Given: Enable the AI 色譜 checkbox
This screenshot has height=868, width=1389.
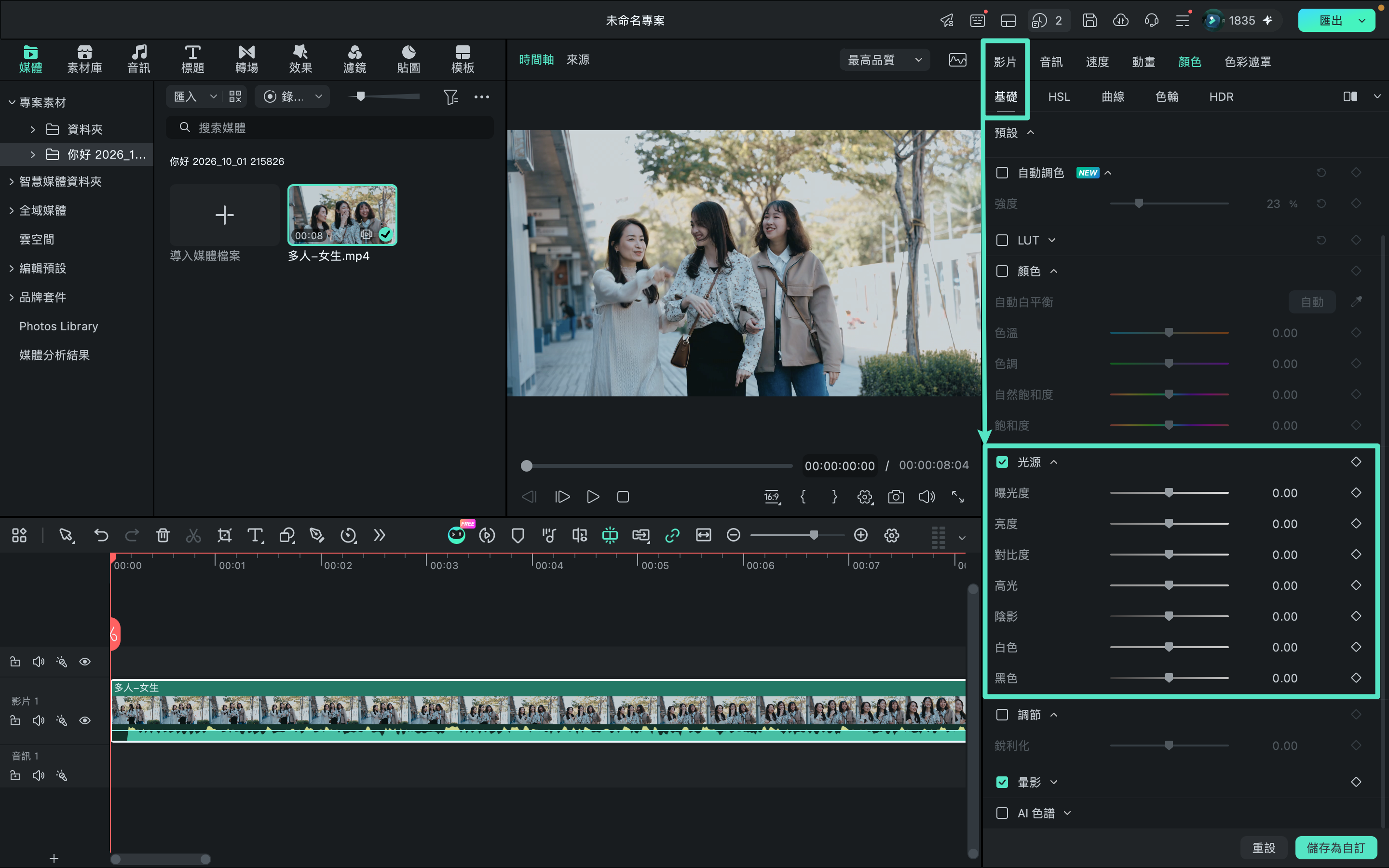Looking at the screenshot, I should (x=1002, y=813).
